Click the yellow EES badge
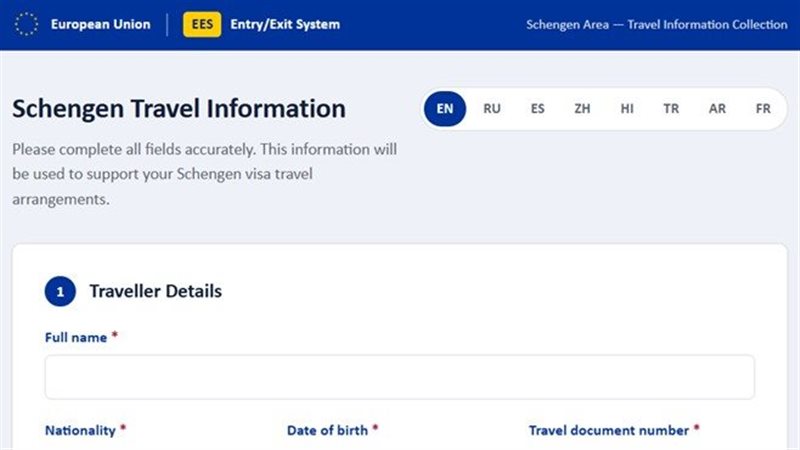Viewport: 800px width, 450px height. [202, 24]
